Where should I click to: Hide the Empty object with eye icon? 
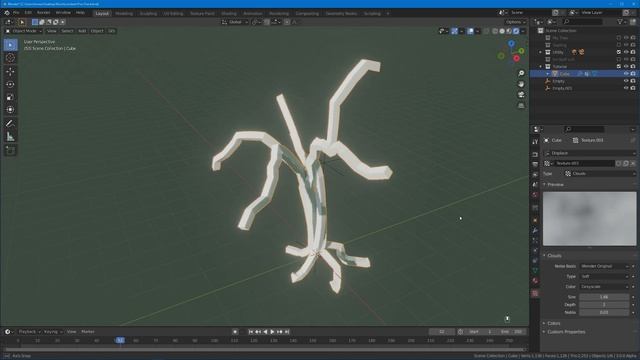(626, 81)
